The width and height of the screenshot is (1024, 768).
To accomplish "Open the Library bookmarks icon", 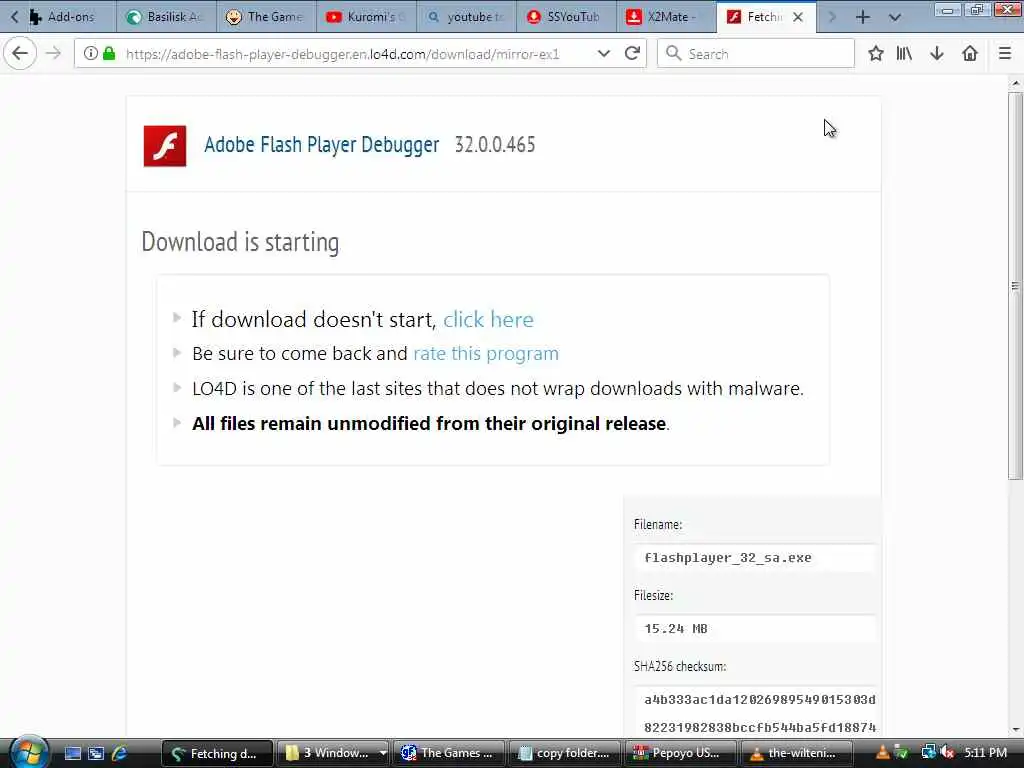I will coord(904,54).
